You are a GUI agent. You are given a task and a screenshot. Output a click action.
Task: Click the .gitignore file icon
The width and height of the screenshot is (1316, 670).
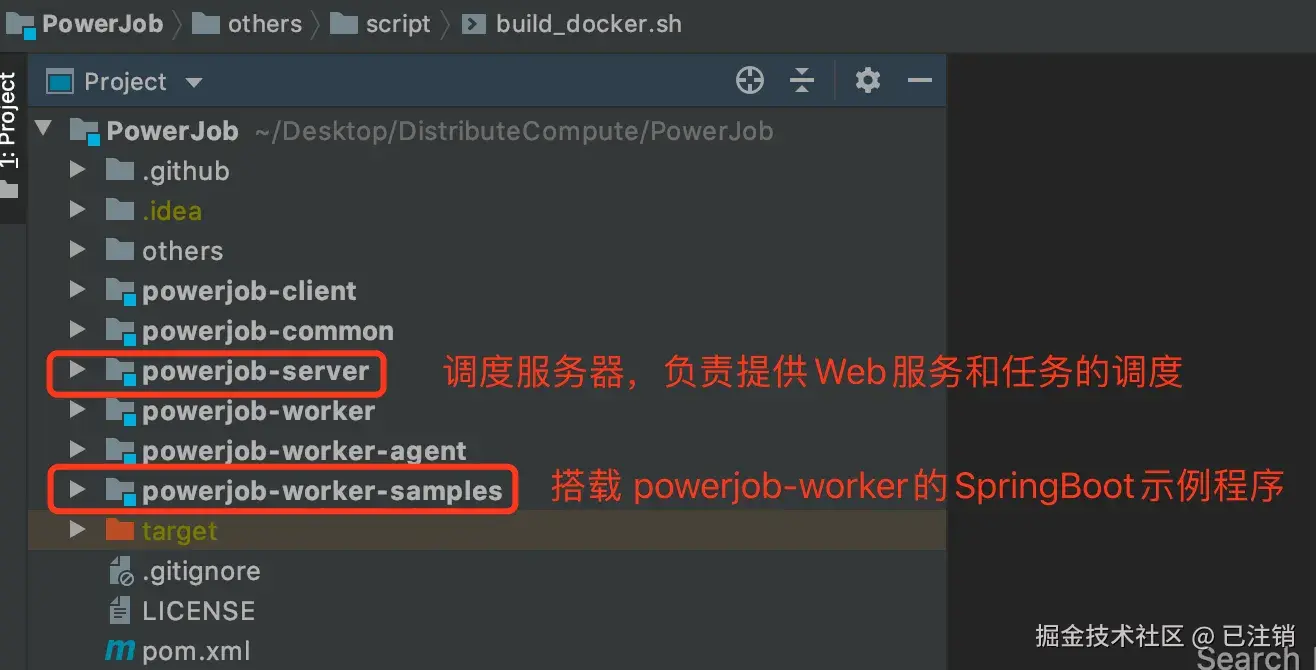point(120,571)
